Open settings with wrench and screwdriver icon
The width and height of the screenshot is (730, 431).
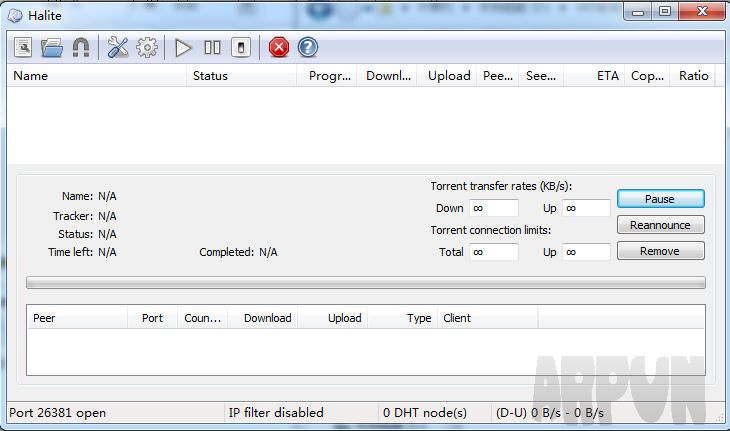point(118,47)
